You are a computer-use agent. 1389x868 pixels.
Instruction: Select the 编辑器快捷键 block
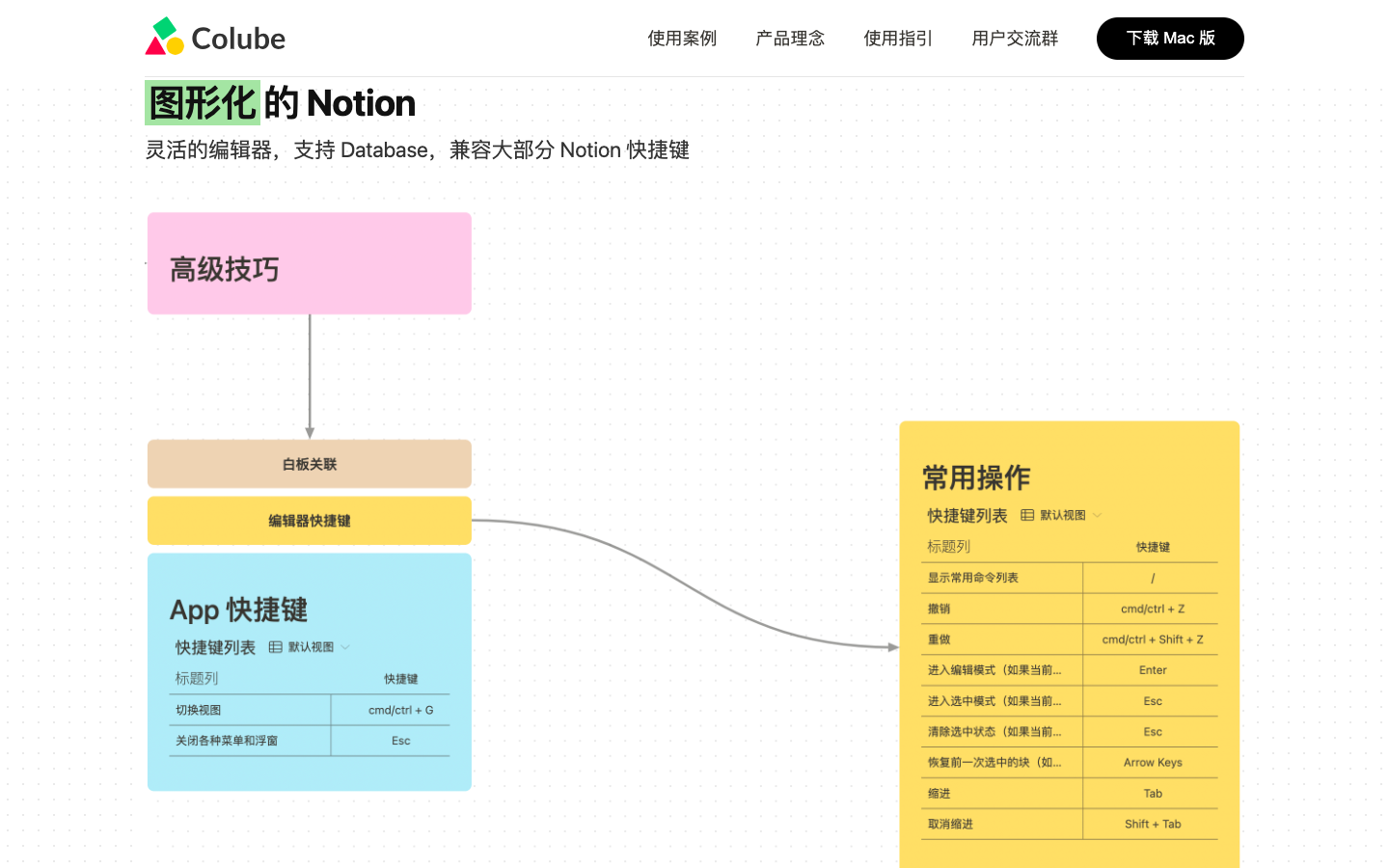click(x=310, y=521)
